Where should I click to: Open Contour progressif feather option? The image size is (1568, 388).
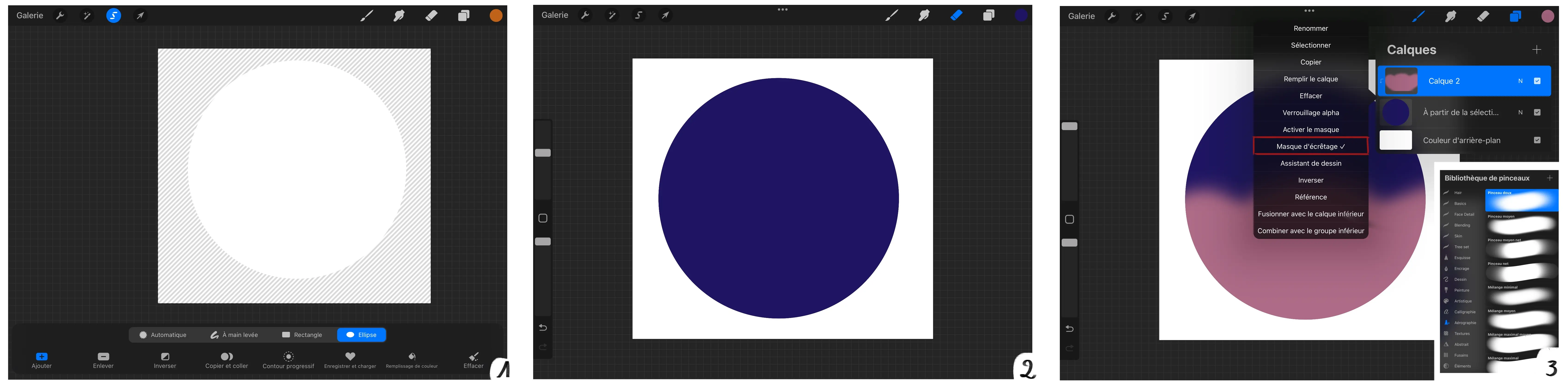click(x=288, y=356)
